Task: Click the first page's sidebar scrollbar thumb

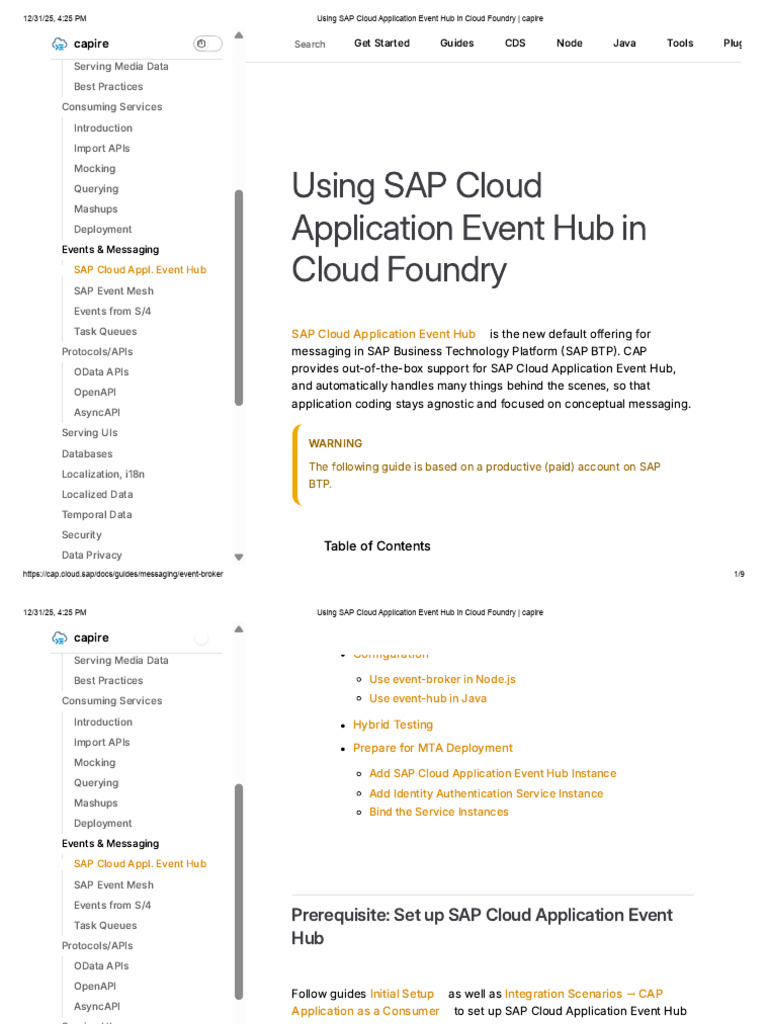Action: [x=239, y=298]
